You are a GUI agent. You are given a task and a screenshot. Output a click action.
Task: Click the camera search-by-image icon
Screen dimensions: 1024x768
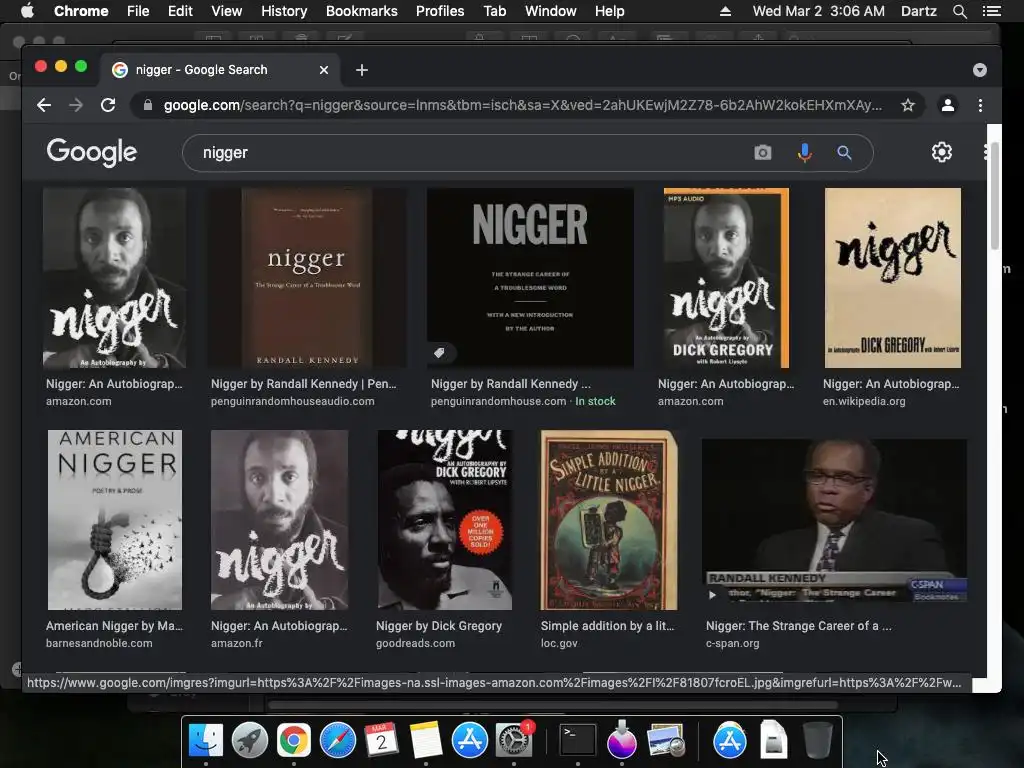[x=762, y=153]
